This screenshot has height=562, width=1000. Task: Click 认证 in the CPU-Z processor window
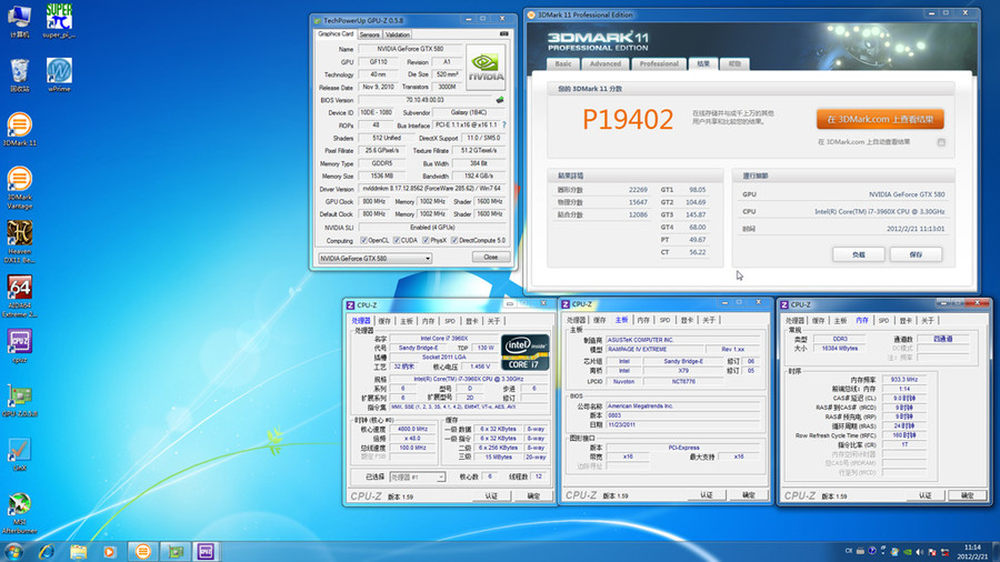point(491,496)
